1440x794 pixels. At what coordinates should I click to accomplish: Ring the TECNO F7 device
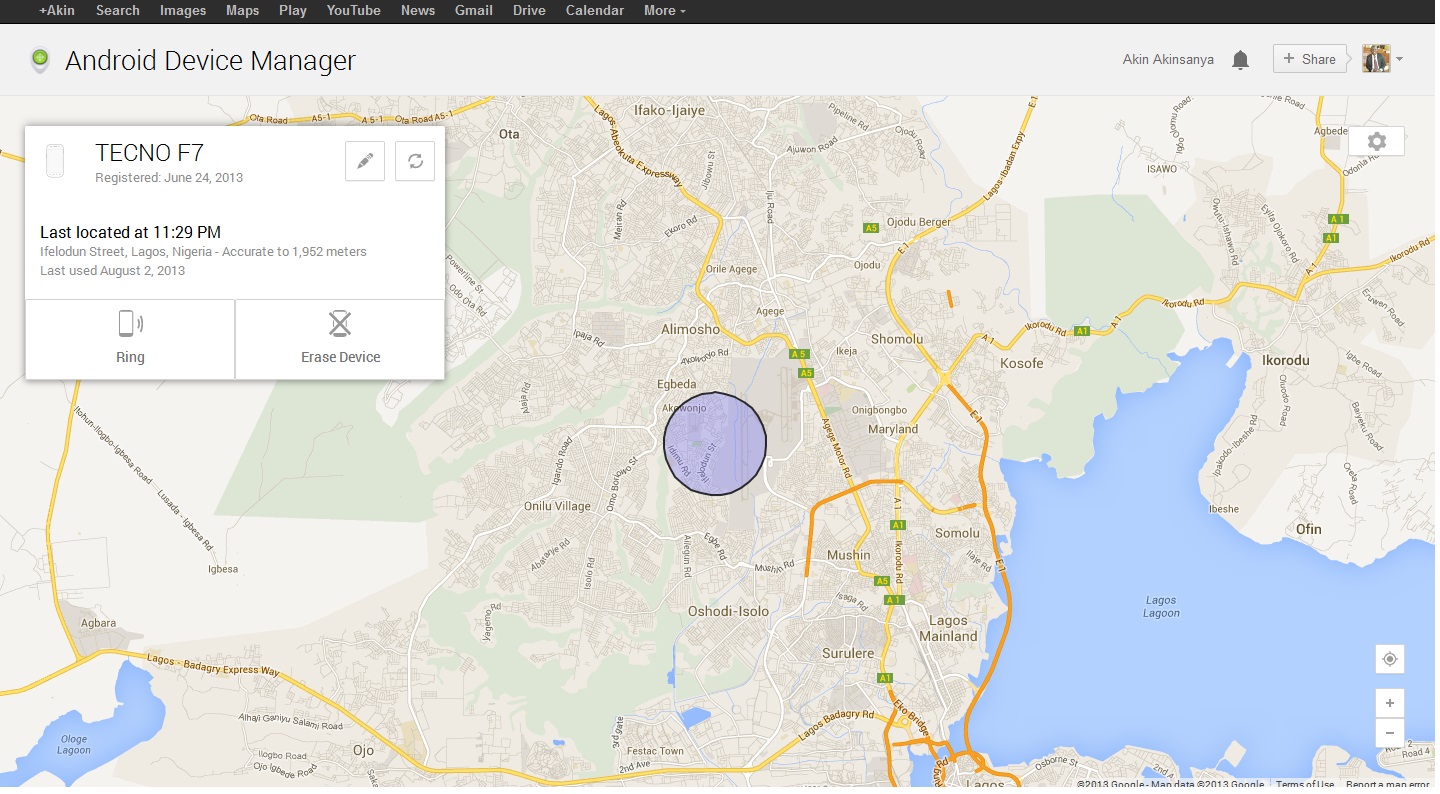pyautogui.click(x=130, y=339)
